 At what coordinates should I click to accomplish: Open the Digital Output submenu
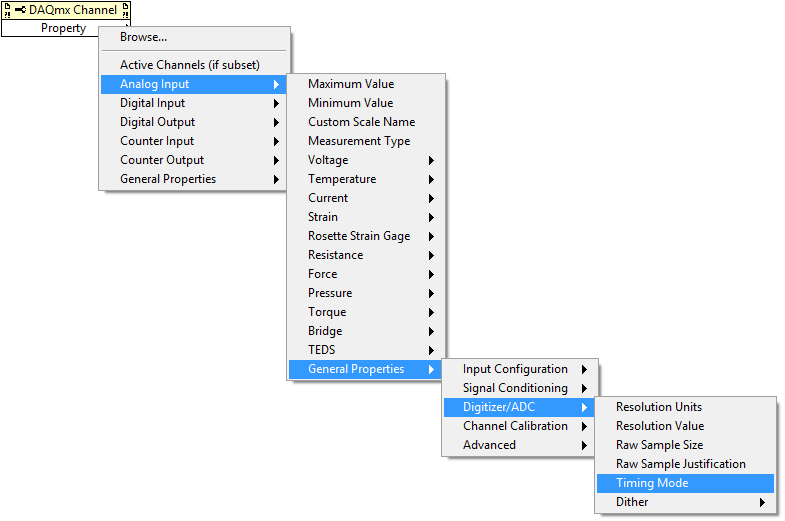point(194,122)
